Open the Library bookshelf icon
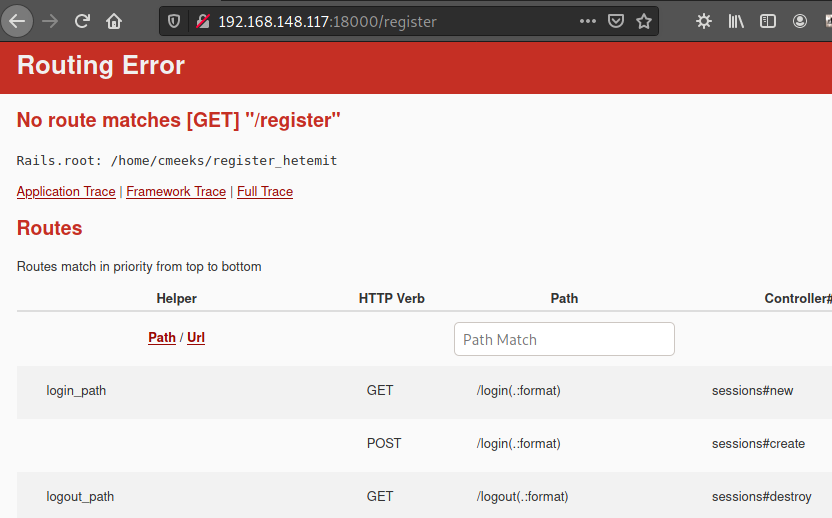 pyautogui.click(x=736, y=21)
